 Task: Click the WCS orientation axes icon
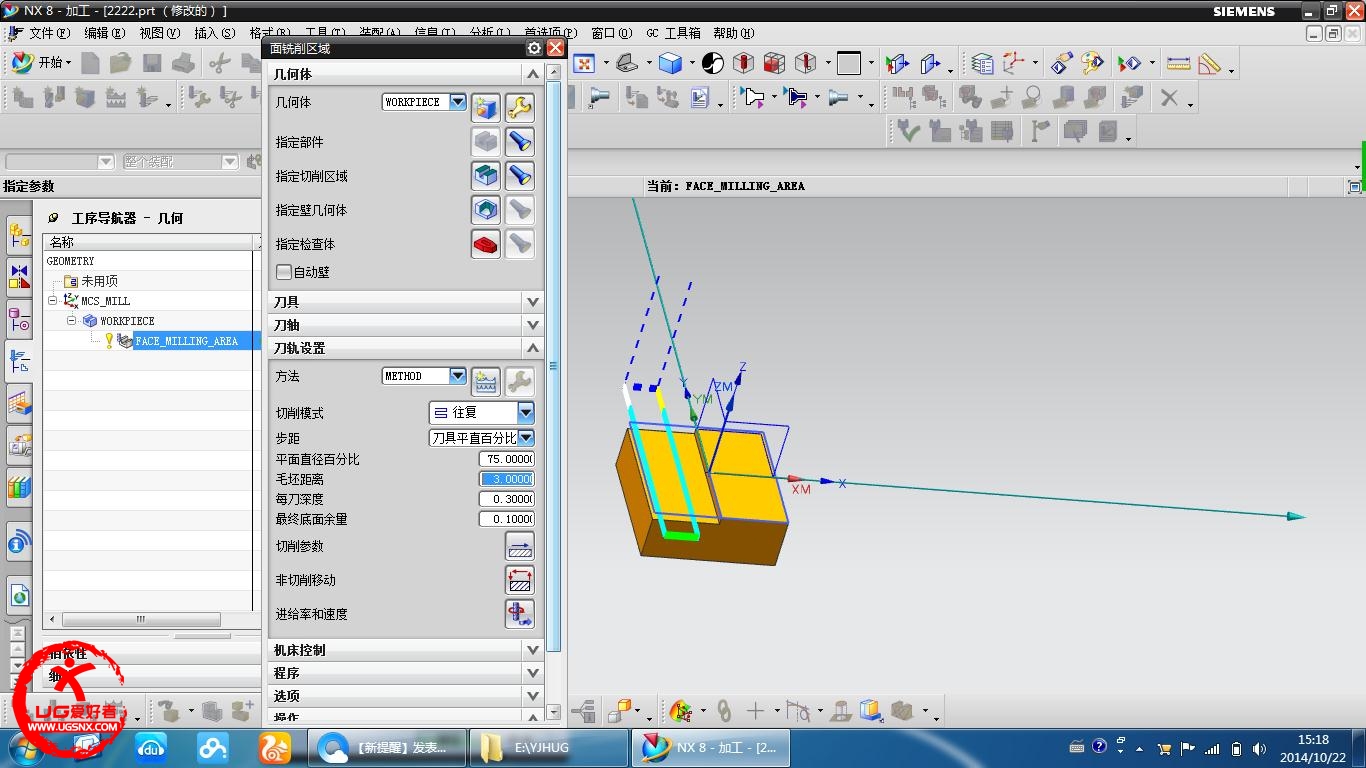point(1016,64)
